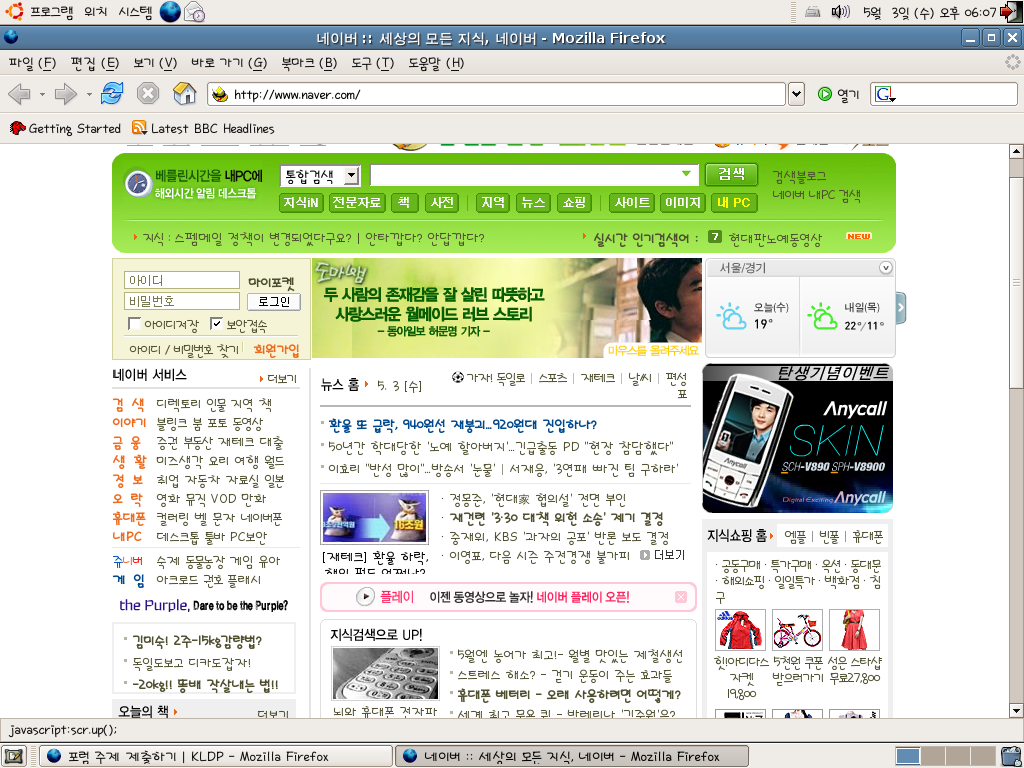Click tomorrow's green weather icon
Image resolution: width=1024 pixels, height=768 pixels.
(822, 316)
